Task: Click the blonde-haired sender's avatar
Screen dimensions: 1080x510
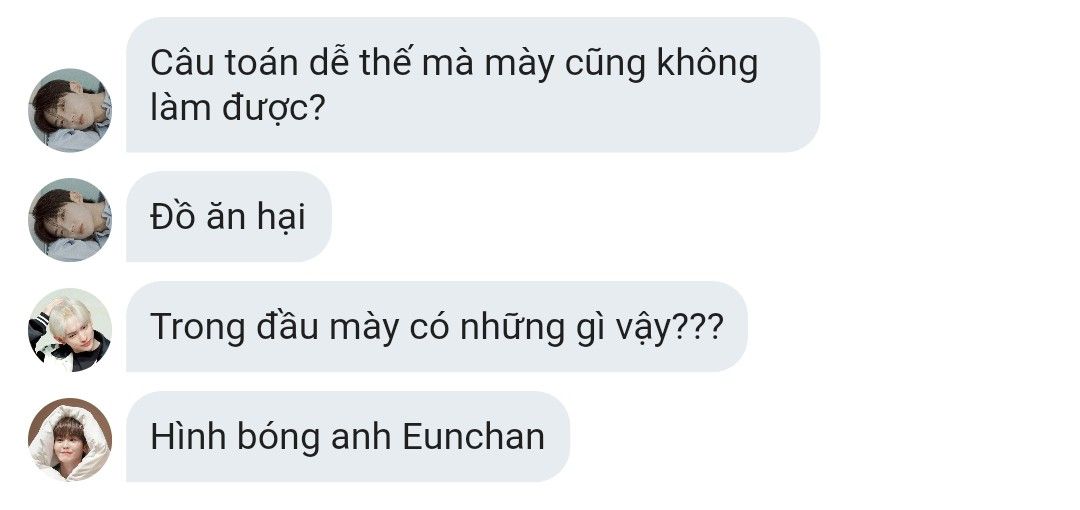Action: 70,330
